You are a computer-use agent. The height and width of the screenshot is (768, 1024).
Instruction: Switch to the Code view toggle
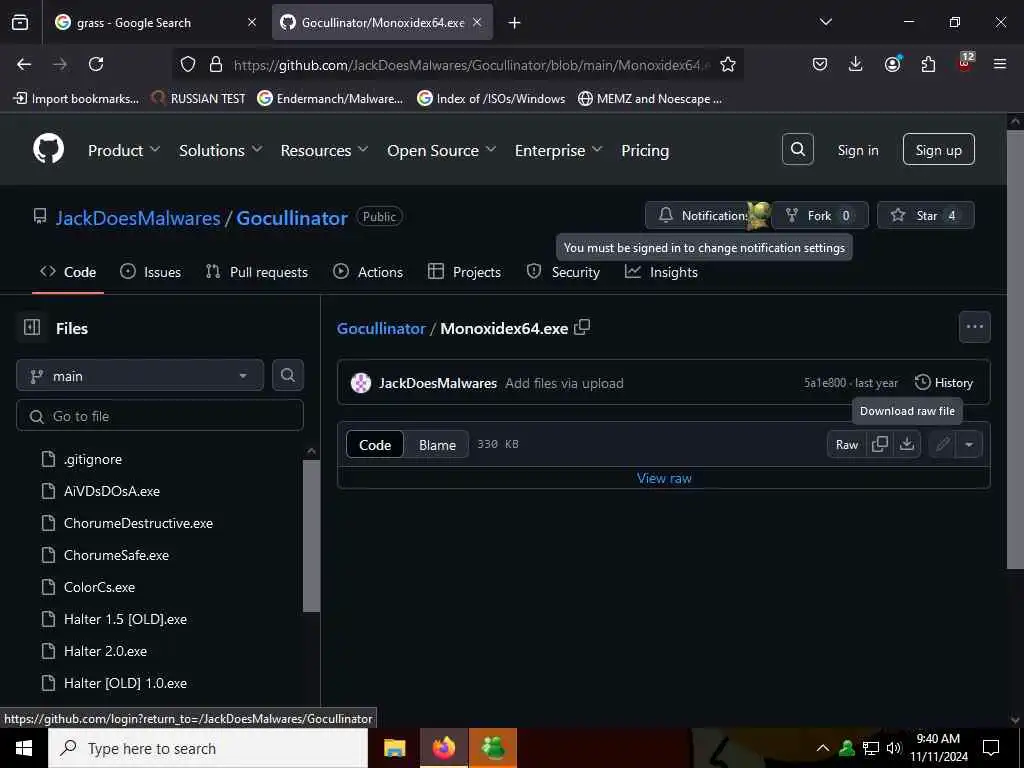[375, 444]
